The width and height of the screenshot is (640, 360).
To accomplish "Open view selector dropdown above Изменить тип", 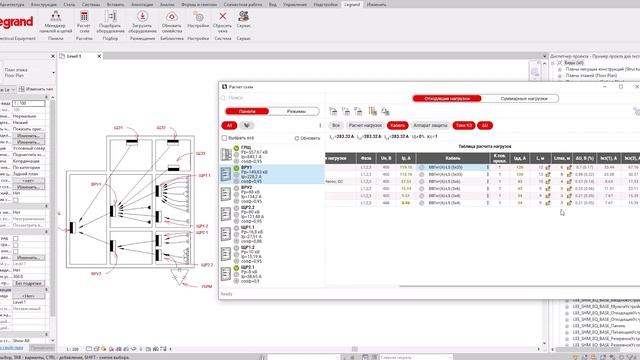I will pyautogui.click(x=13, y=89).
